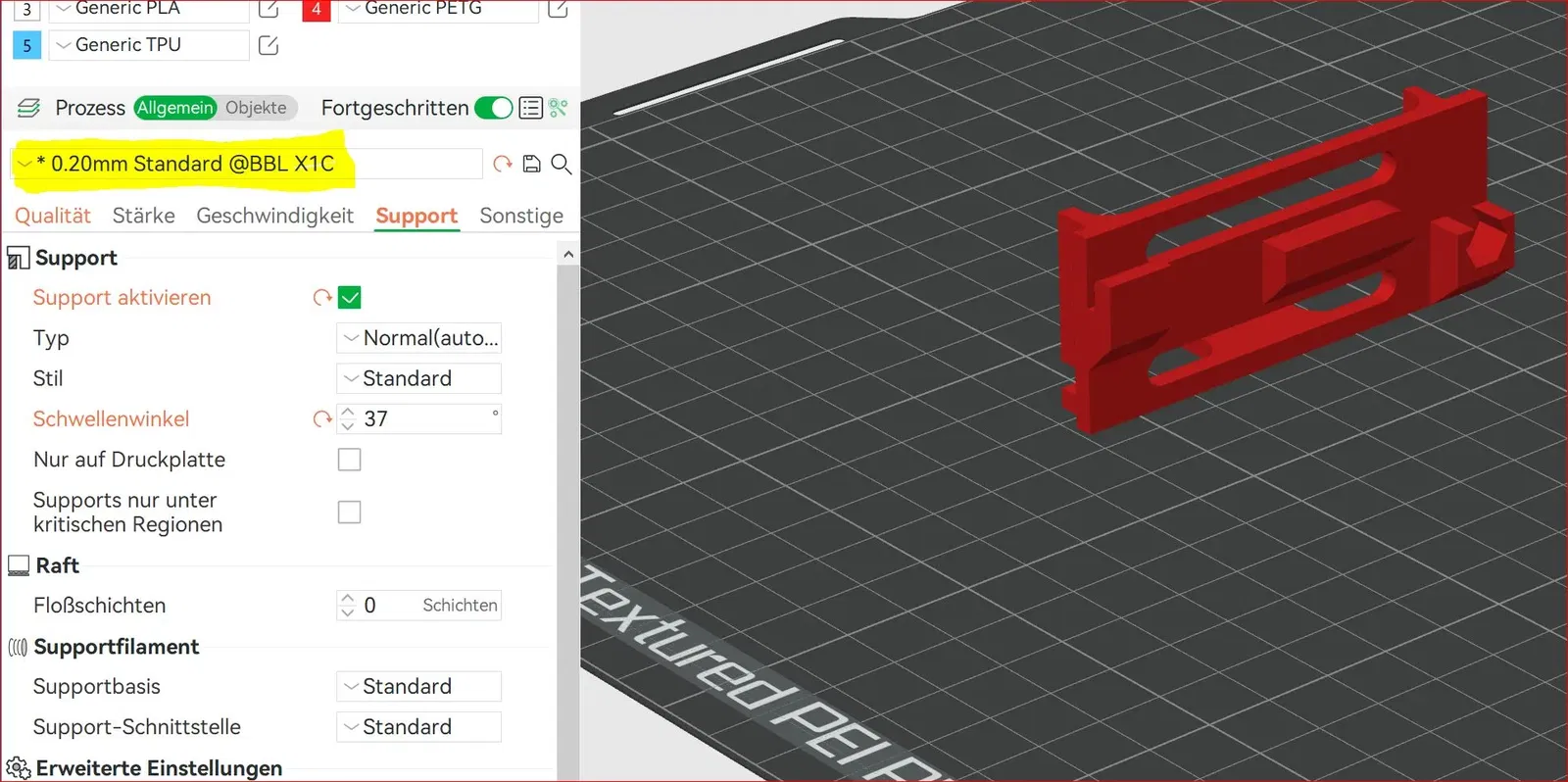Open the Stil dropdown
Image resolution: width=1568 pixels, height=782 pixels.
pos(418,378)
